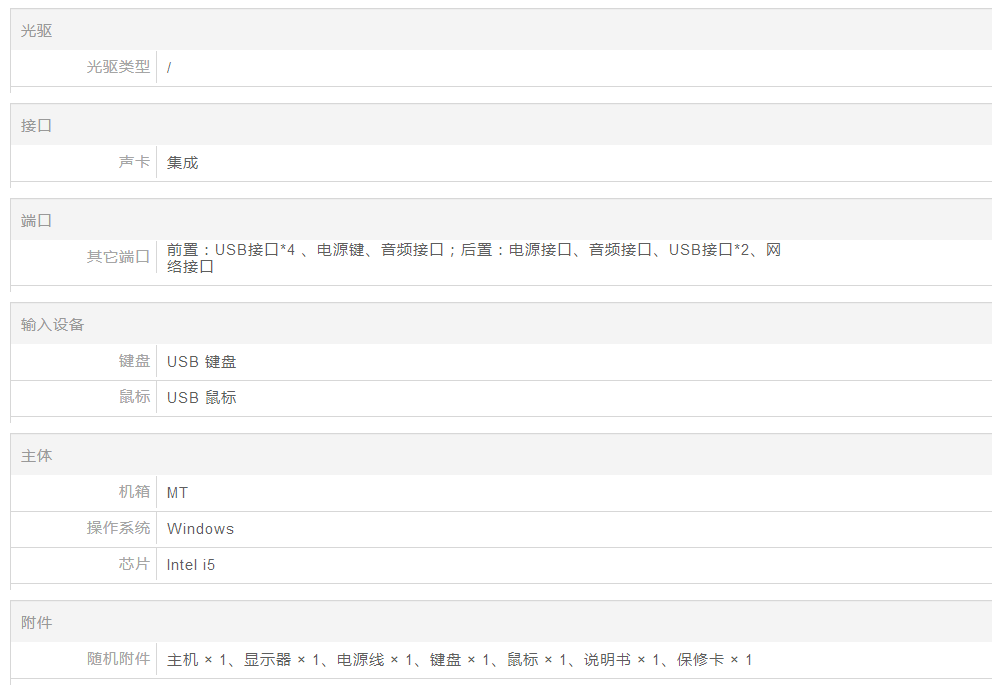Click the 端口 section header
Viewport: 1006px width, 694px height.
pyautogui.click(x=37, y=221)
